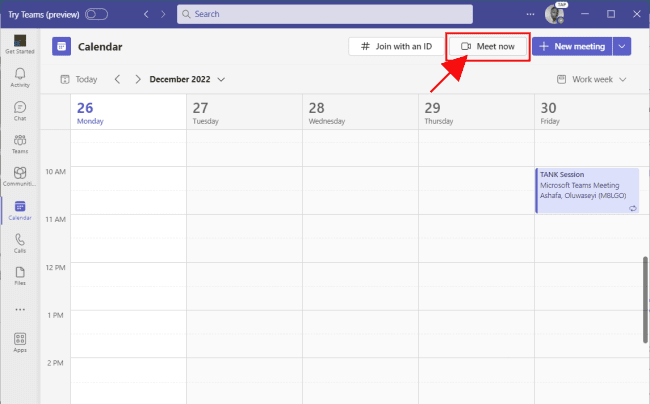Screen dimensions: 650x404
Task: Toggle the Try Teams preview switch
Action: [97, 14]
